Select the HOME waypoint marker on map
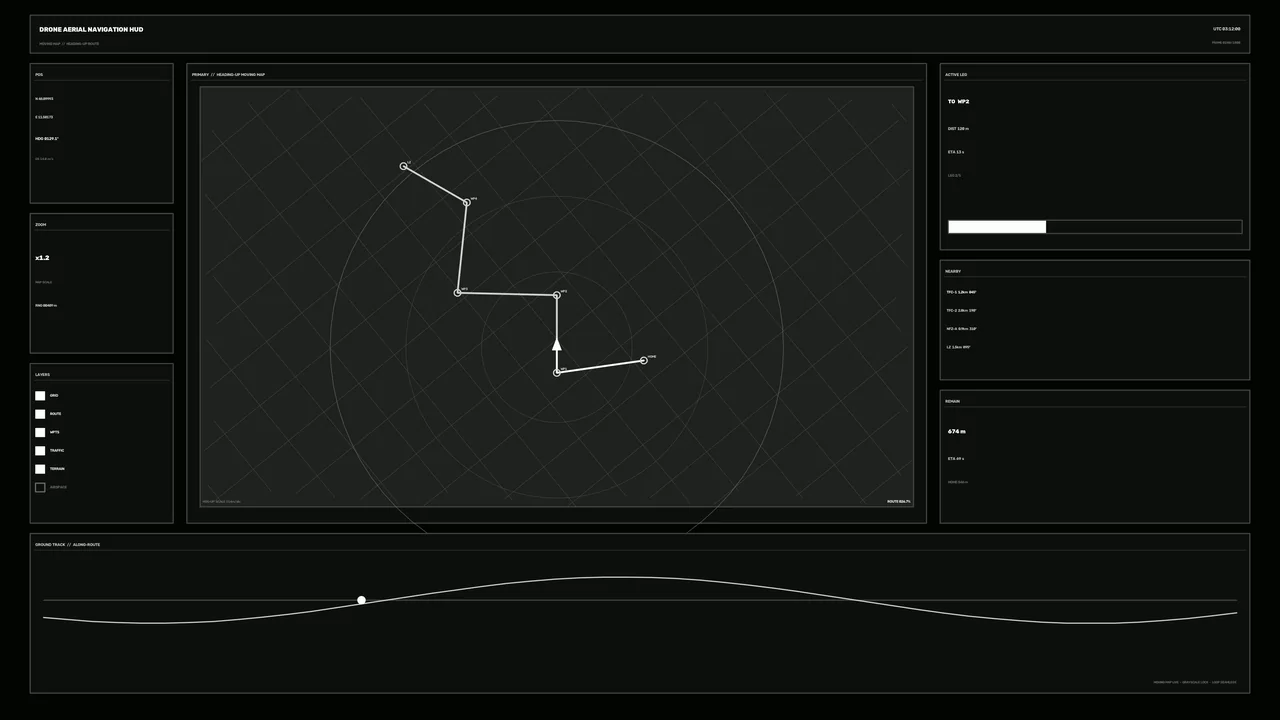 644,360
